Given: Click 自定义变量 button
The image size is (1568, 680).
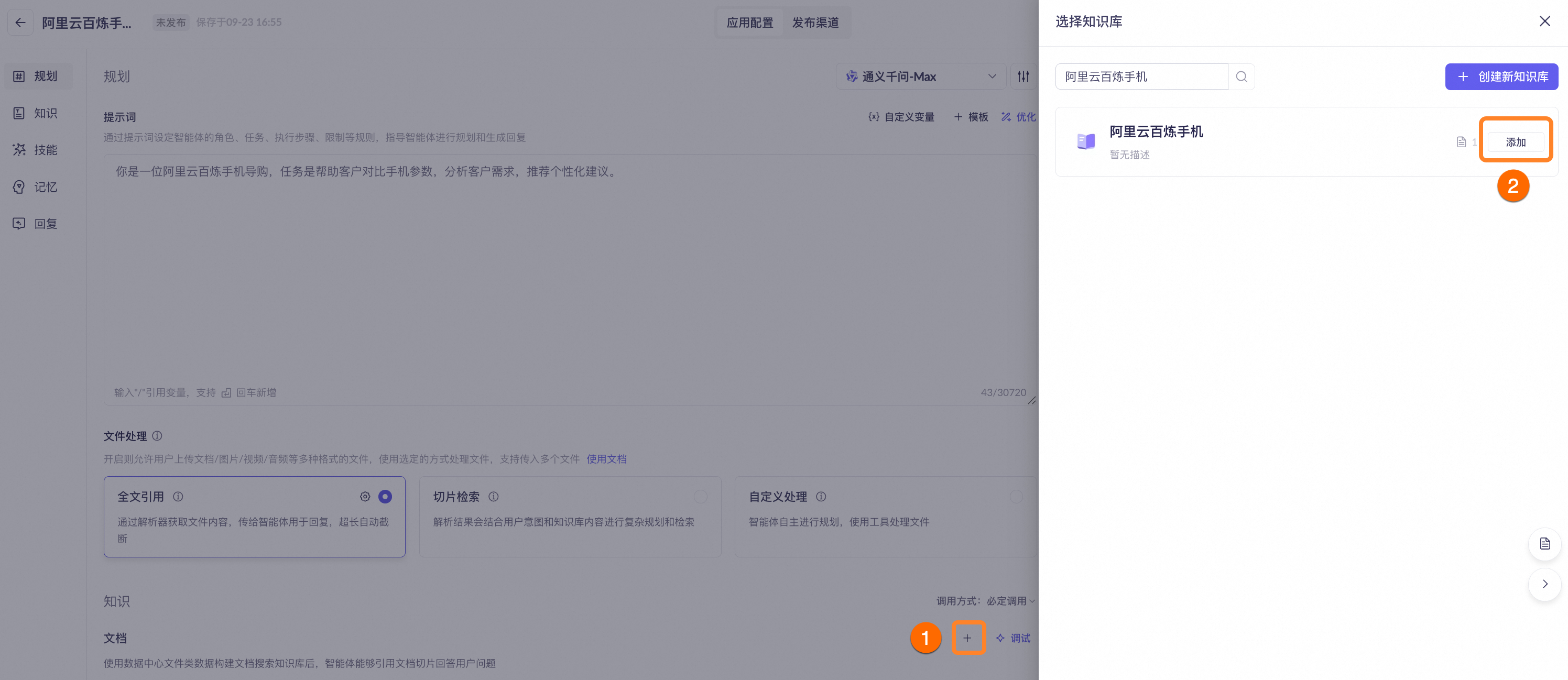Looking at the screenshot, I should [901, 117].
